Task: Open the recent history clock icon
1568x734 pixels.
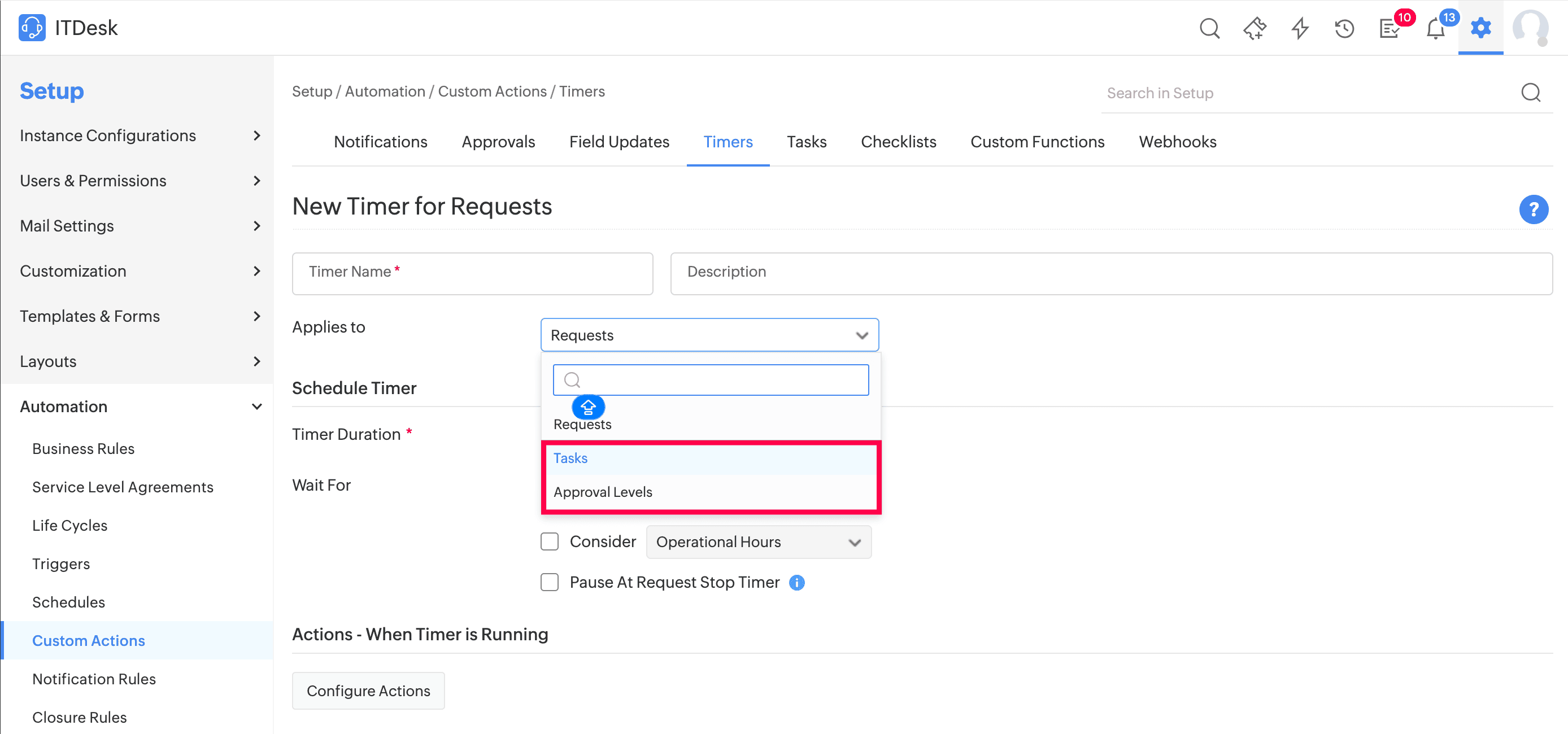Action: pos(1344,28)
